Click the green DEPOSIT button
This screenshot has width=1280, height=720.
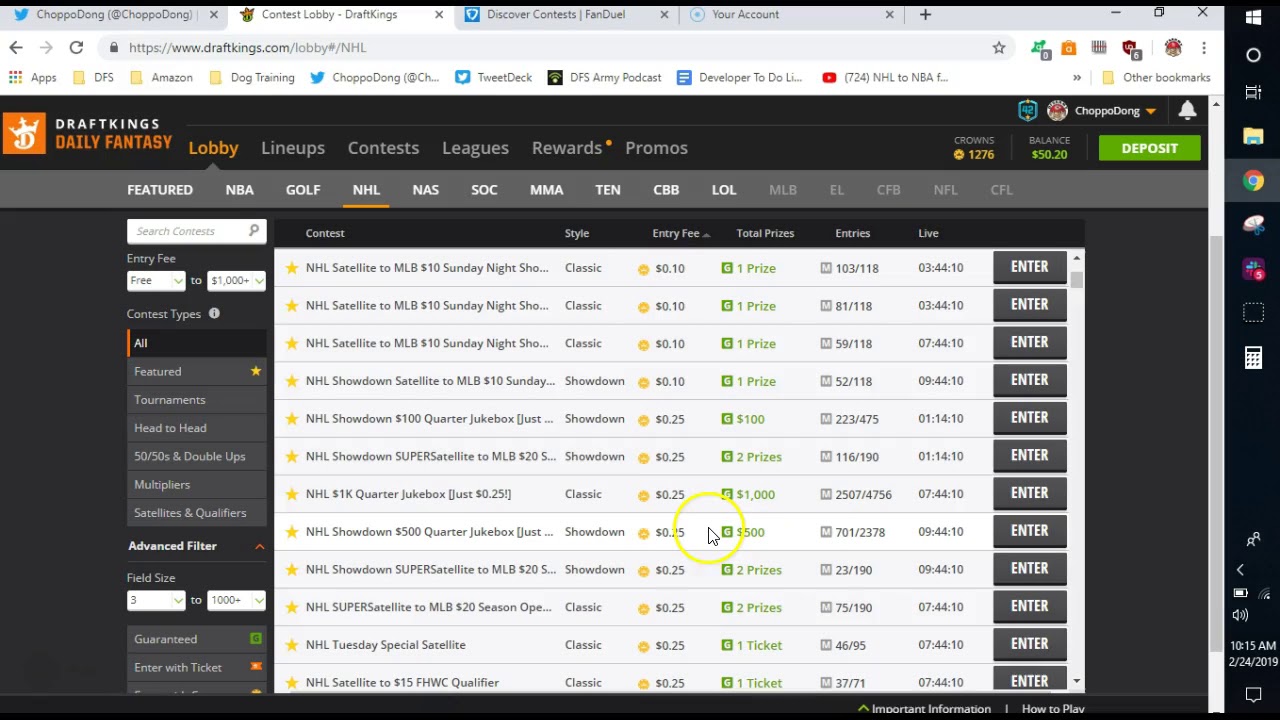tap(1149, 148)
